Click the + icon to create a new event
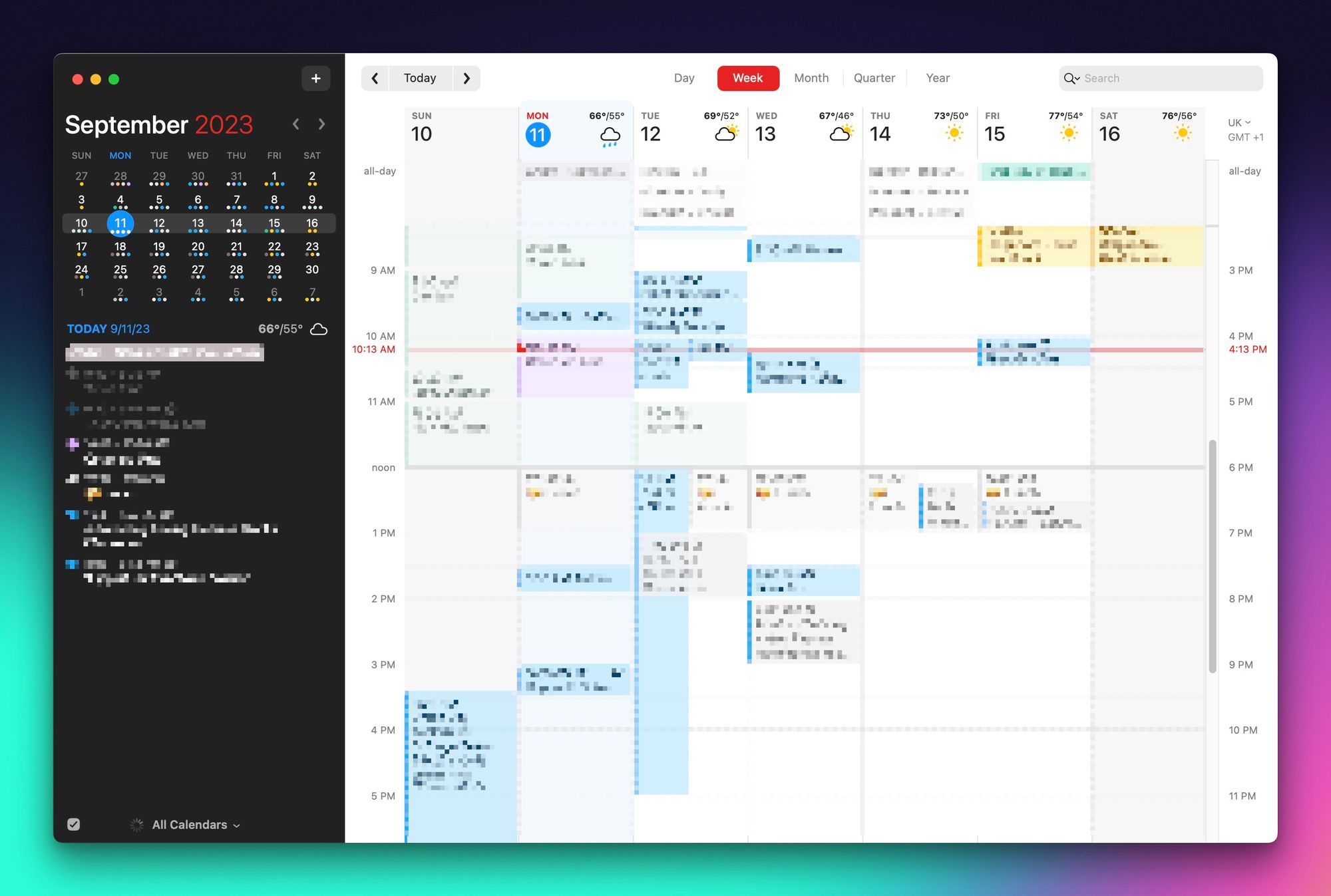Viewport: 1331px width, 896px height. pyautogui.click(x=316, y=78)
